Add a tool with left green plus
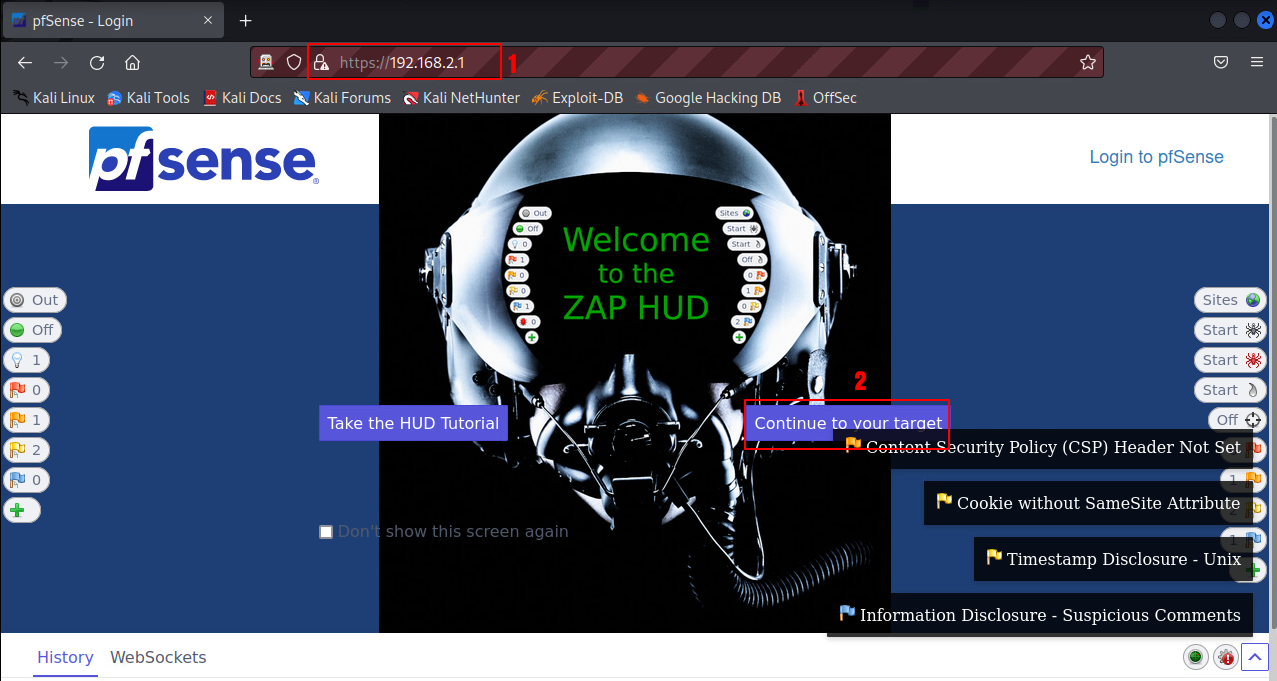 click(21, 510)
